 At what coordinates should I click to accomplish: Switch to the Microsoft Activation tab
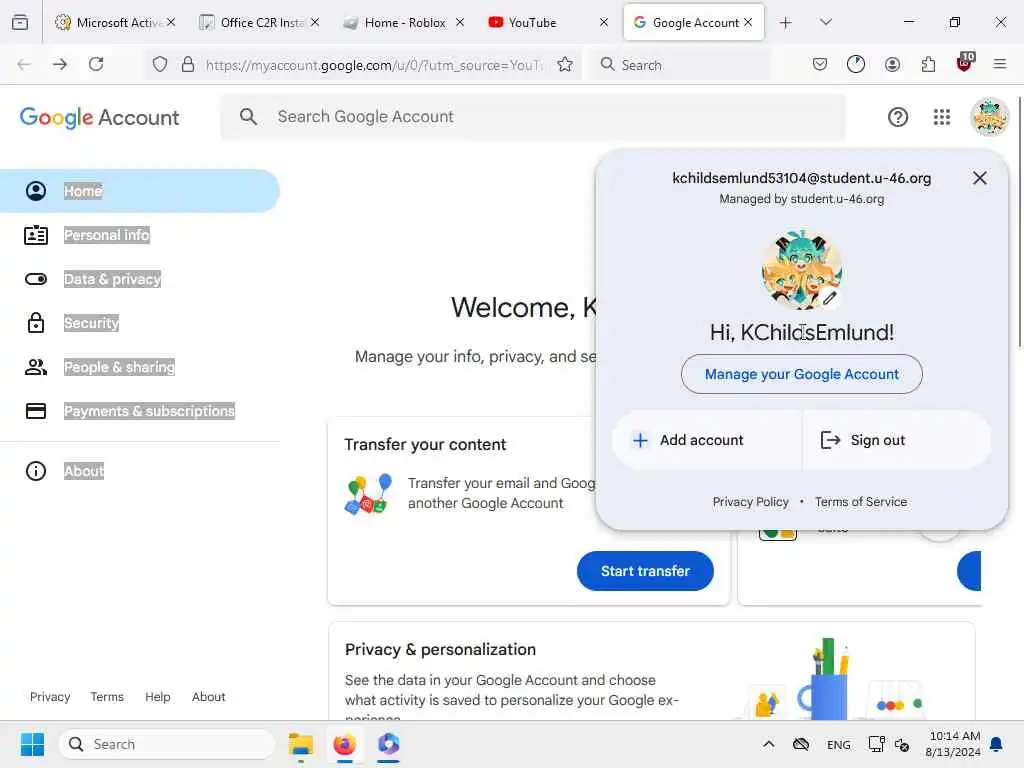(116, 22)
